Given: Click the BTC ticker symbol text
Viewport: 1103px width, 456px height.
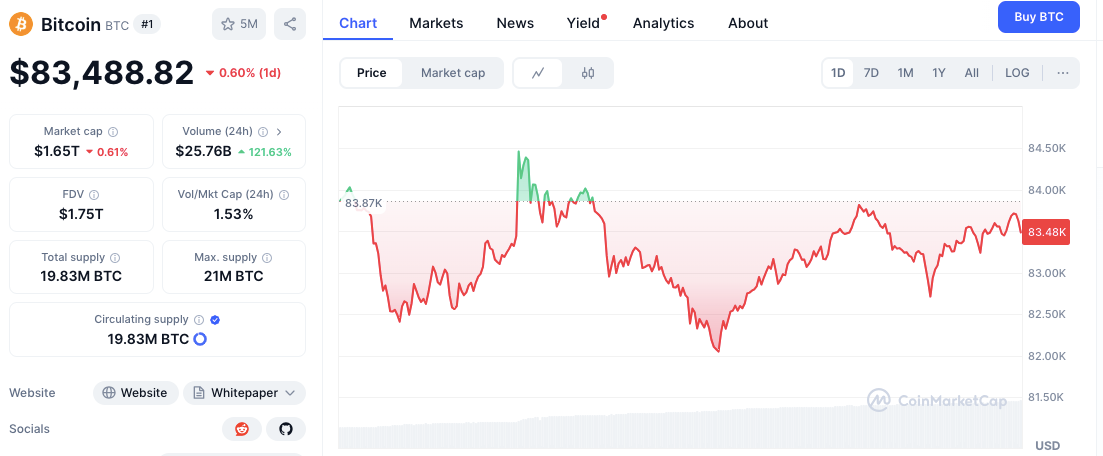Looking at the screenshot, I should [x=117, y=26].
